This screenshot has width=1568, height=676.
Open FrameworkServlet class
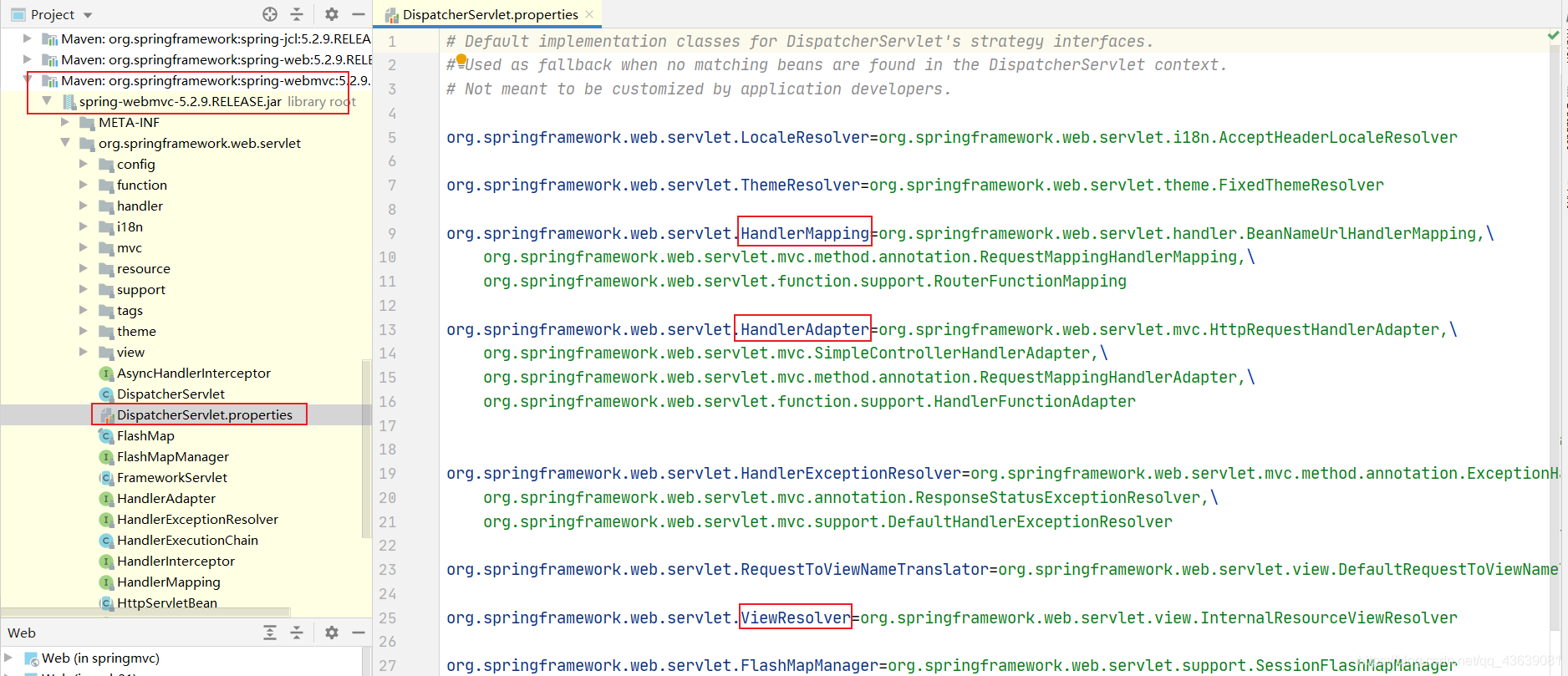pyautogui.click(x=171, y=477)
